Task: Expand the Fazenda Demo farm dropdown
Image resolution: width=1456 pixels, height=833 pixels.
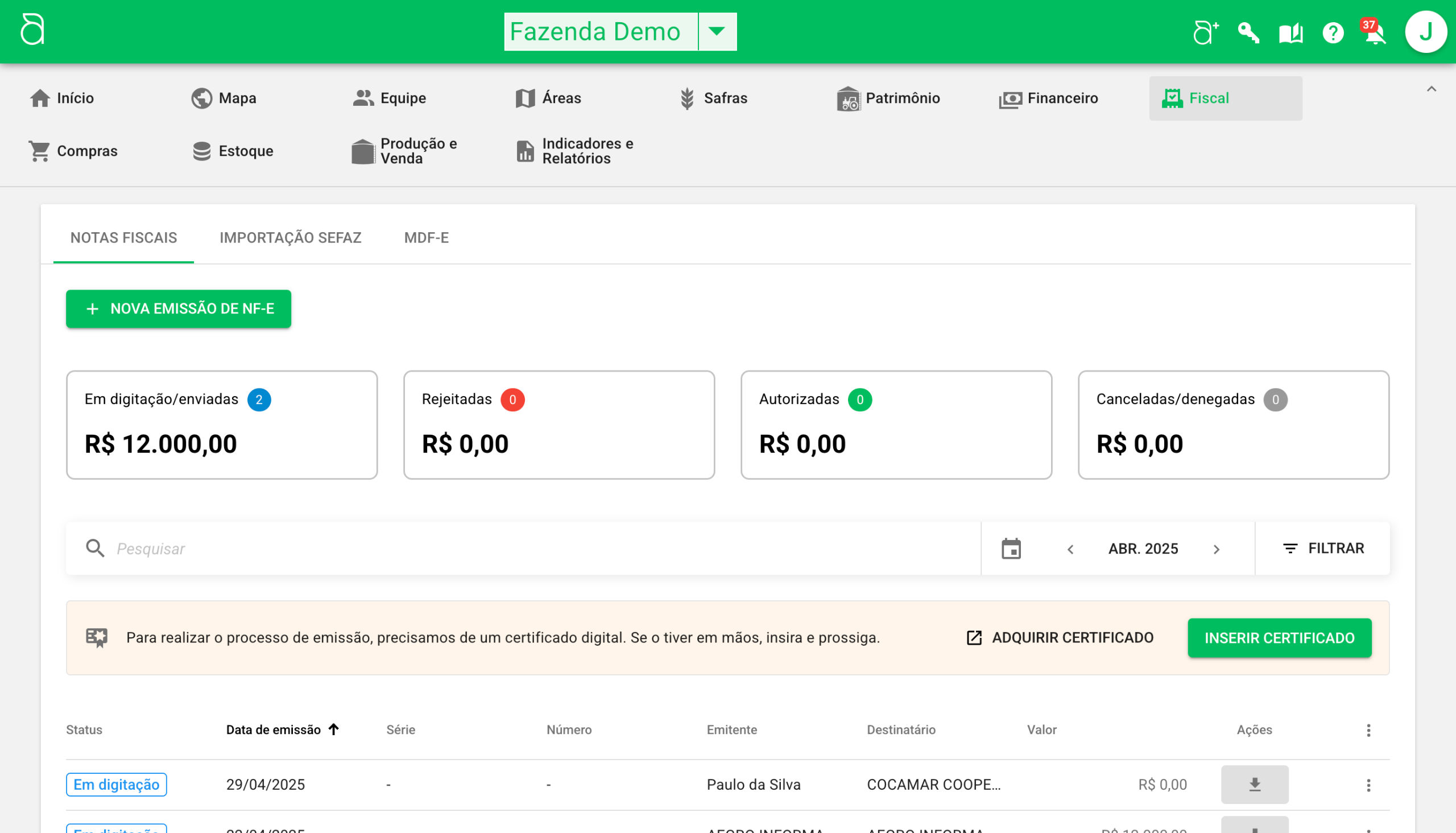Action: [717, 31]
